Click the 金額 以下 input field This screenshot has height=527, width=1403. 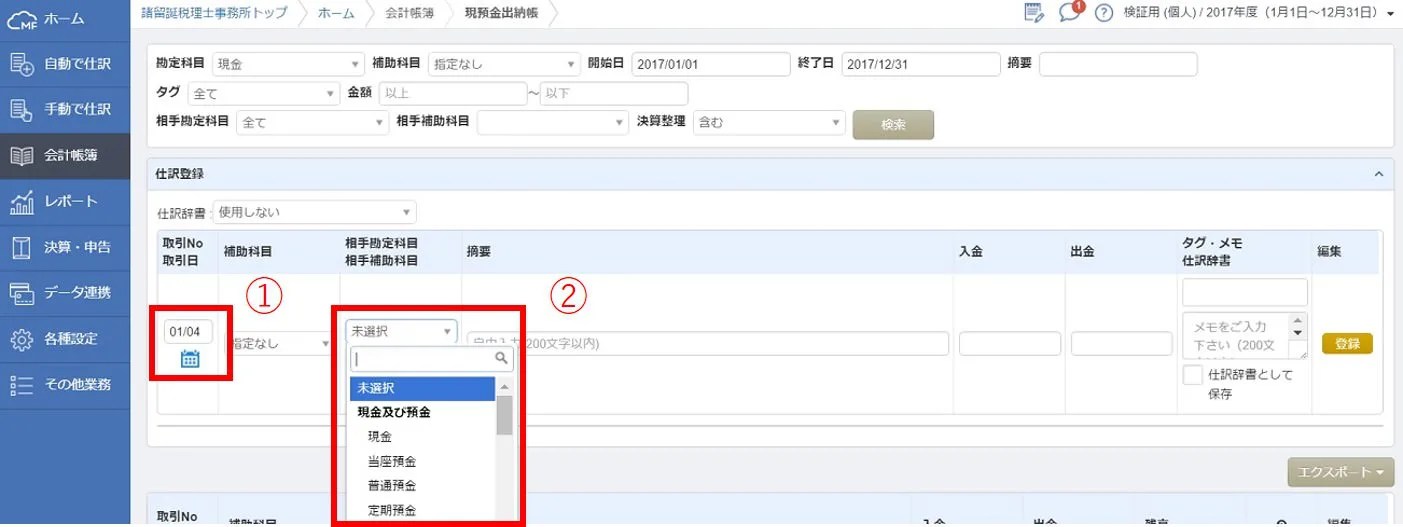[614, 94]
